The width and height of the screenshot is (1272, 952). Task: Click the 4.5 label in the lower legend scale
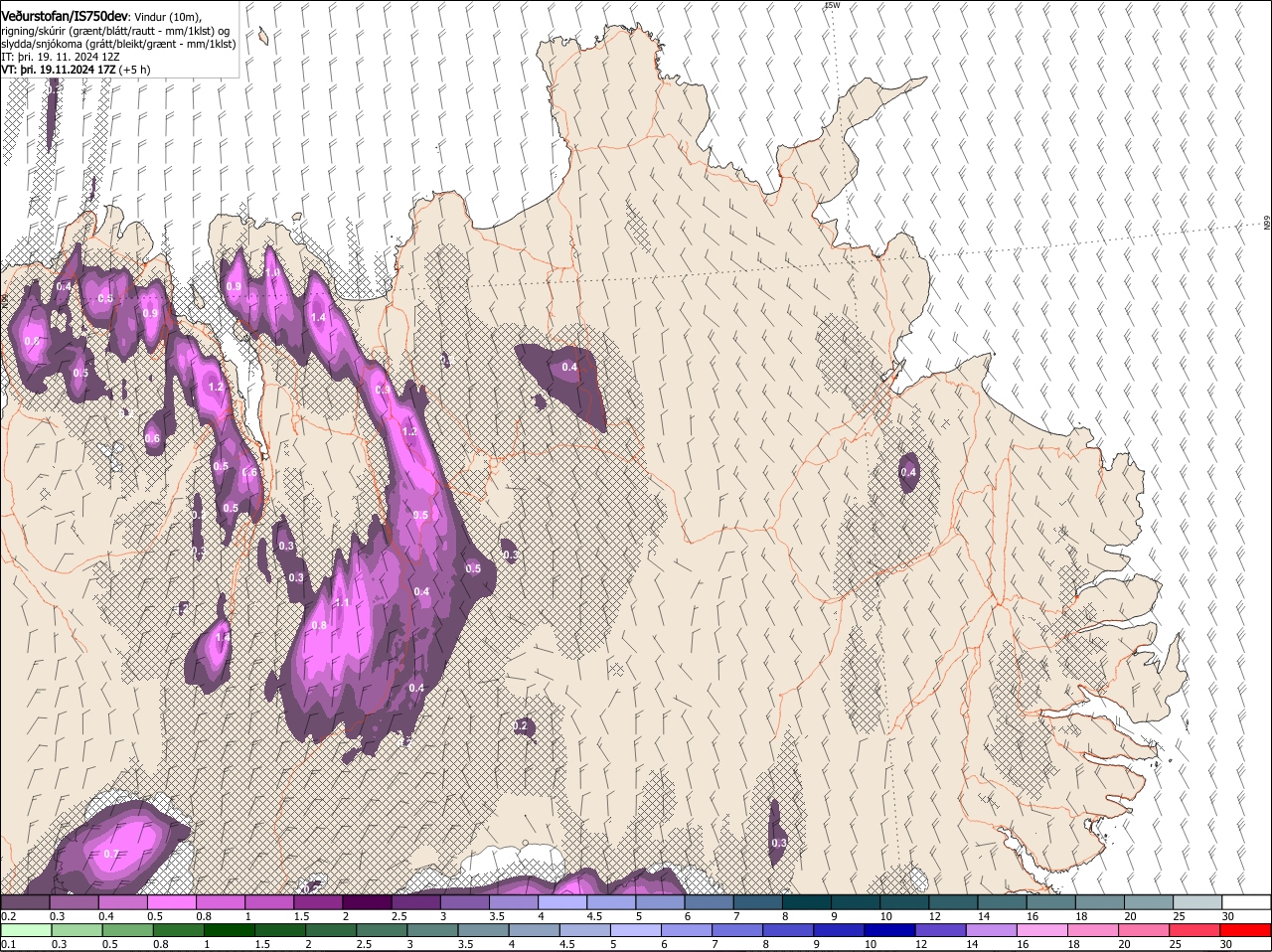(x=566, y=945)
